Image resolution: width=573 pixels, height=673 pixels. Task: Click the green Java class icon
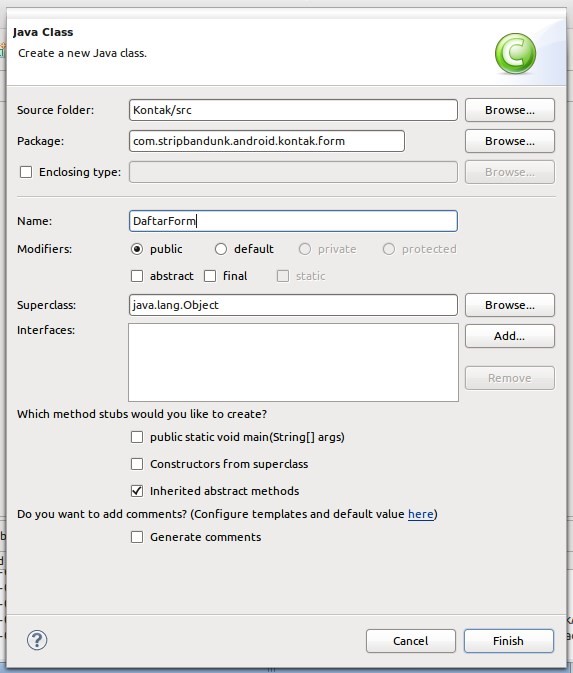[x=515, y=54]
